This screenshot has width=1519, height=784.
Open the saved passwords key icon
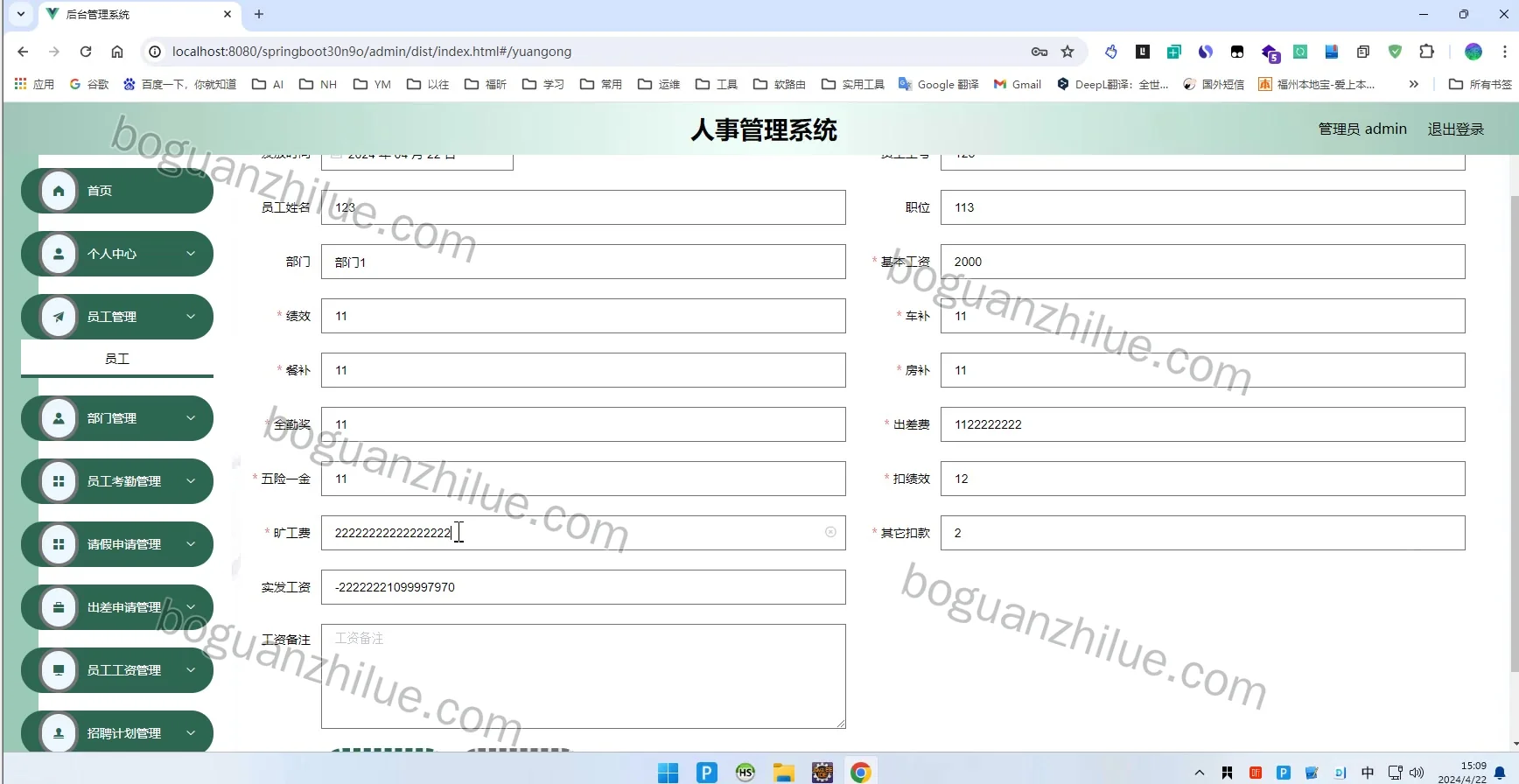coord(1039,52)
